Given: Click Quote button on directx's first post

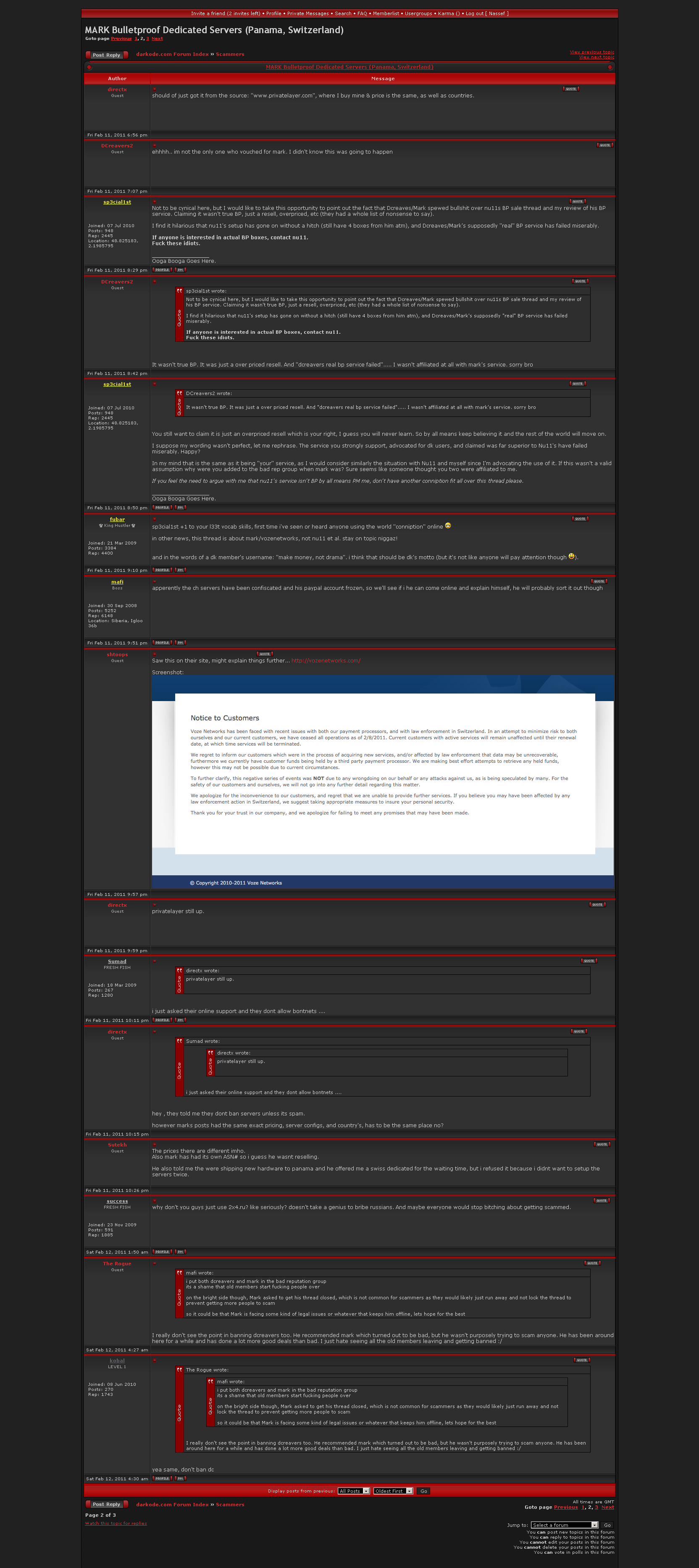Looking at the screenshot, I should click(x=570, y=89).
